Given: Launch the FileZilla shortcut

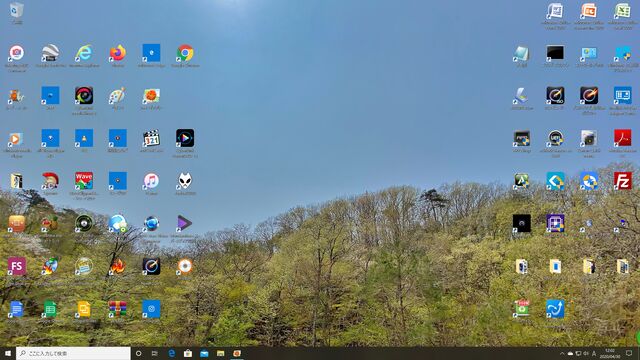Looking at the screenshot, I should [623, 181].
